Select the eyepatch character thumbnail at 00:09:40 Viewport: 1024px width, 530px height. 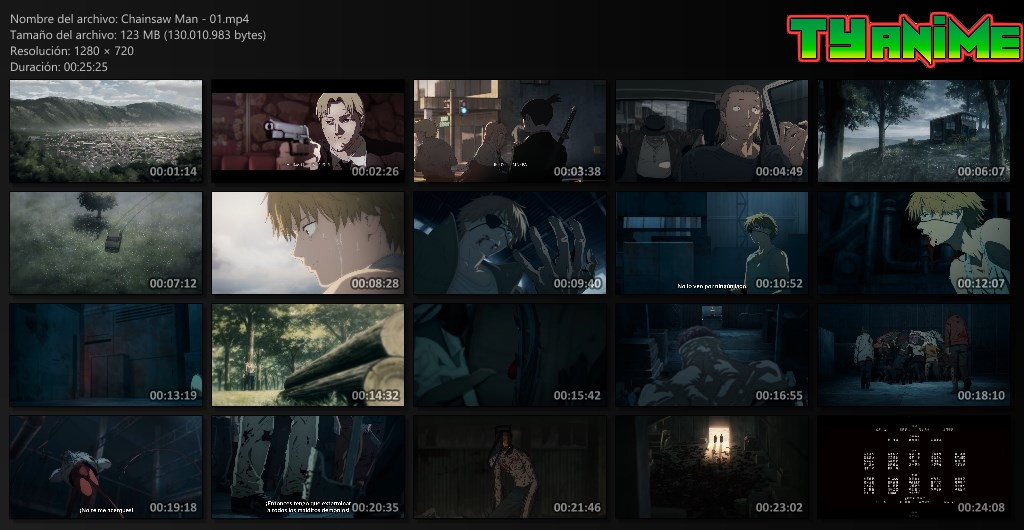pos(510,243)
